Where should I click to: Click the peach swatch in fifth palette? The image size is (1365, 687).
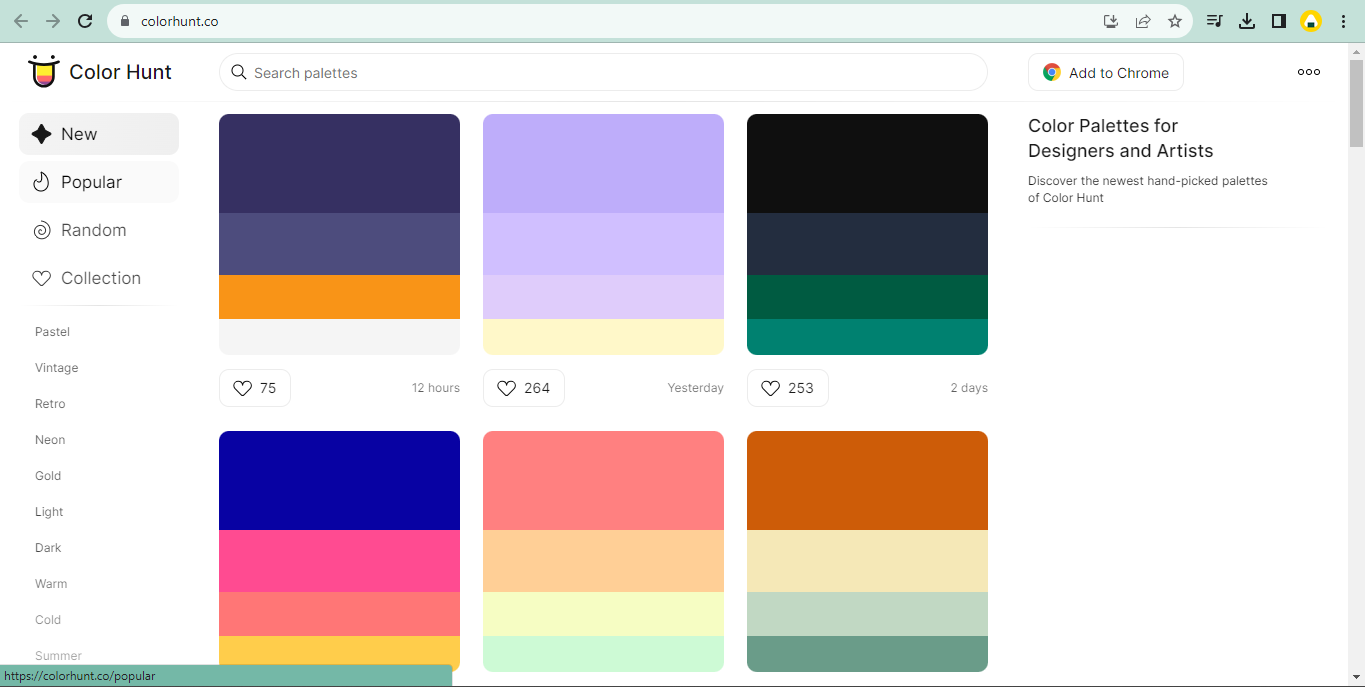click(603, 561)
